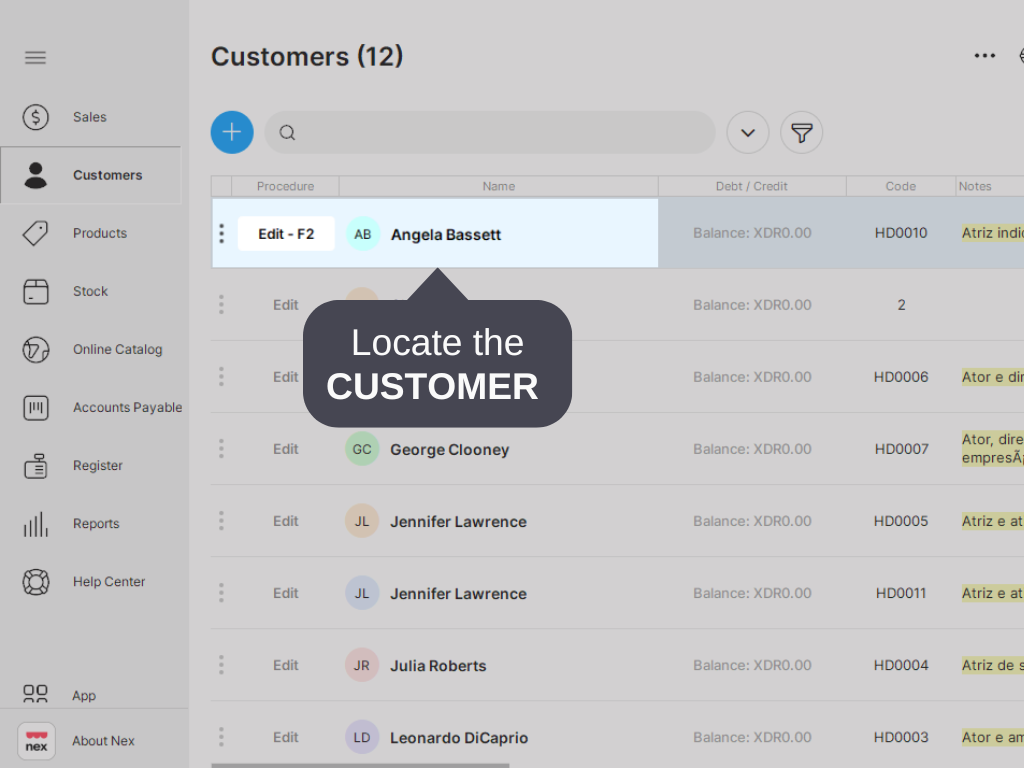Click the Online Catalog icon
Viewport: 1024px width, 768px height.
click(35, 349)
